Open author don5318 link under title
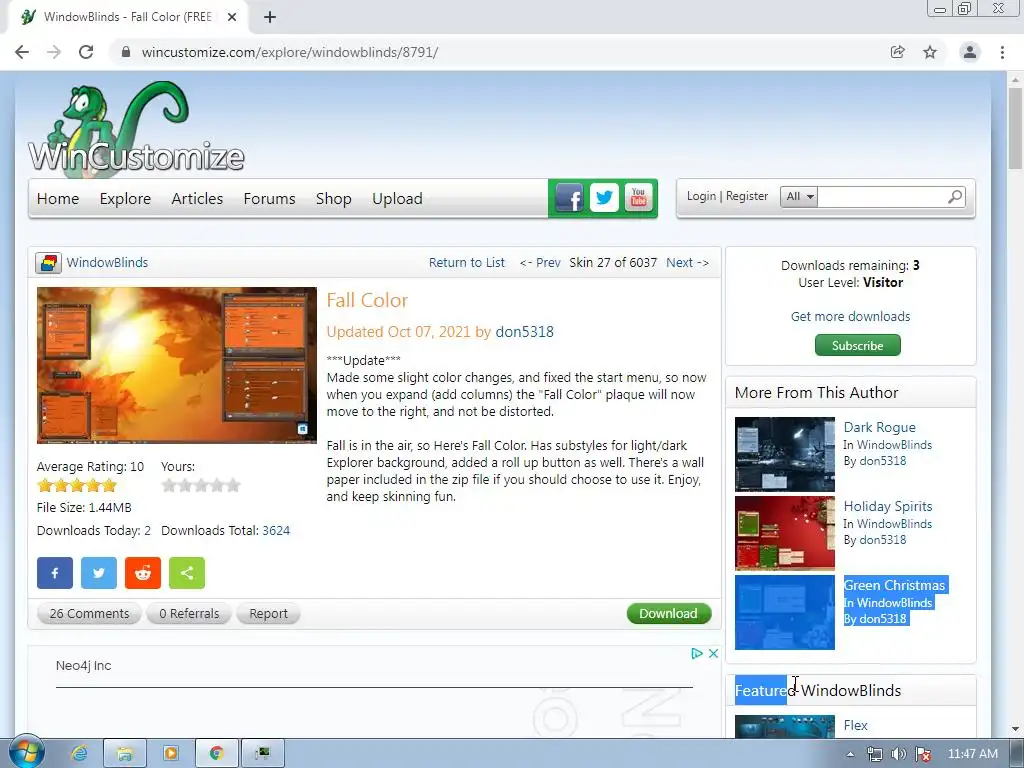Screen dimensions: 1024x768 pos(524,332)
